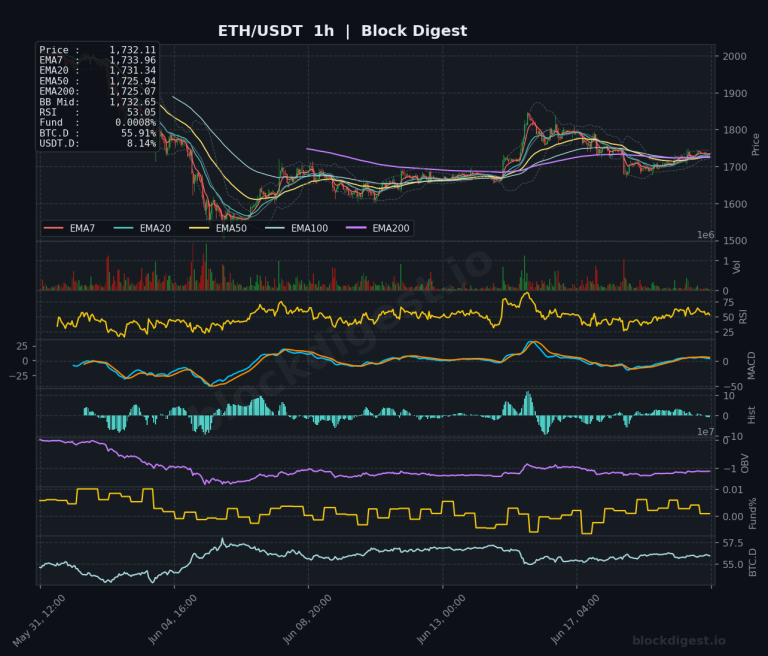The image size is (768, 656).
Task: Click the Fund rate 0.0008%
Action: [x=135, y=122]
